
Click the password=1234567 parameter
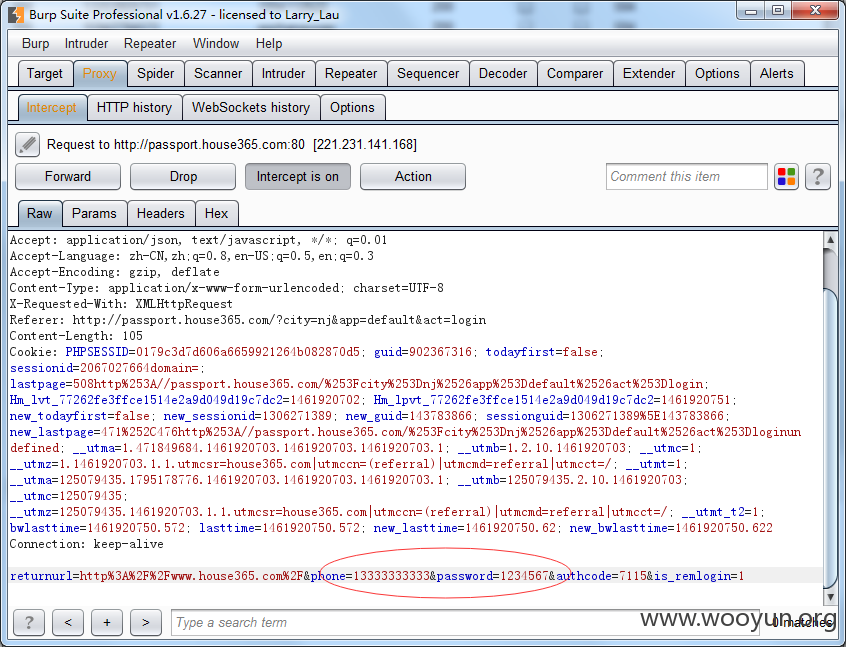[493, 576]
